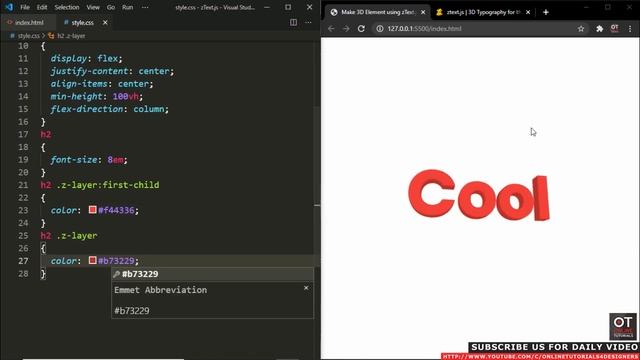The width and height of the screenshot is (640, 360).
Task: Open the Run menu
Action: point(127,7)
